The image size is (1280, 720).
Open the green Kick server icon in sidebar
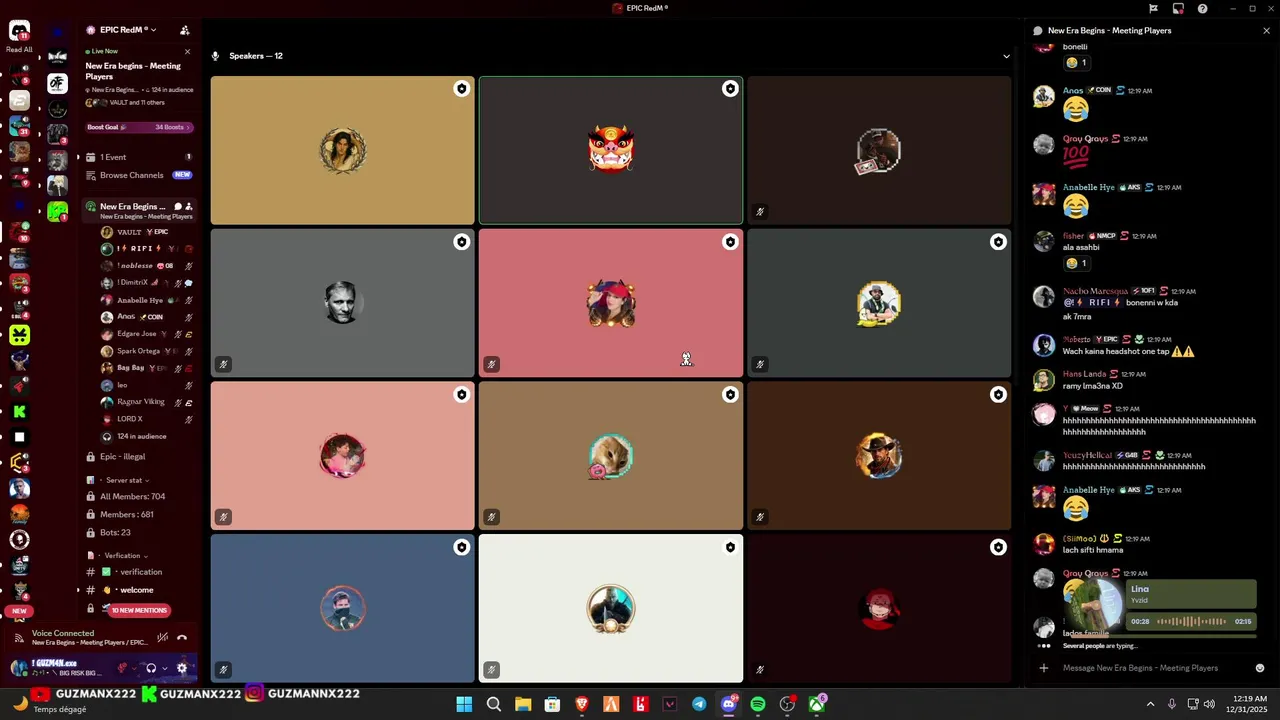click(x=19, y=411)
